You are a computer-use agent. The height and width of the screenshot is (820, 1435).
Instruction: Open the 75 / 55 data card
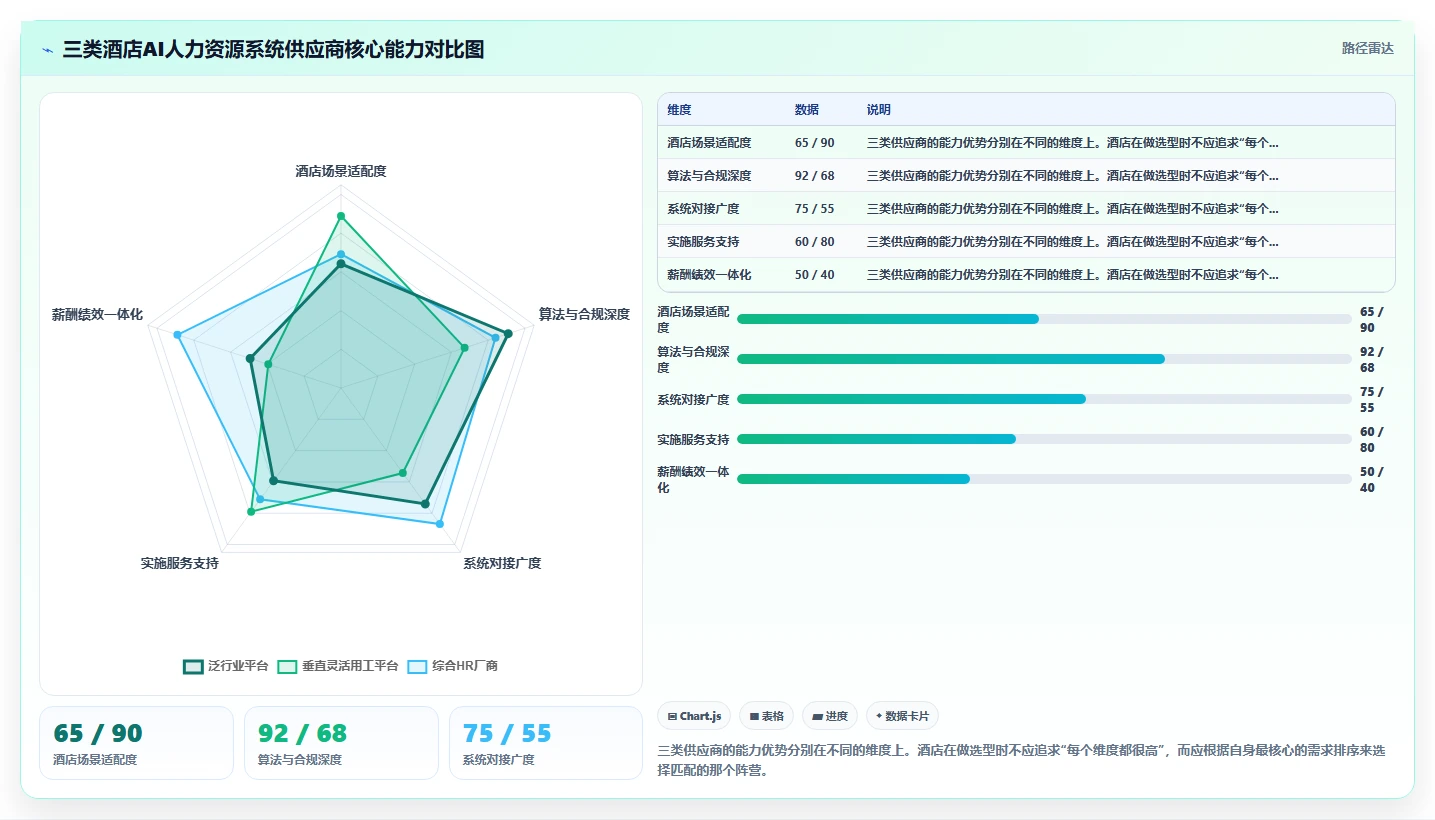[546, 743]
